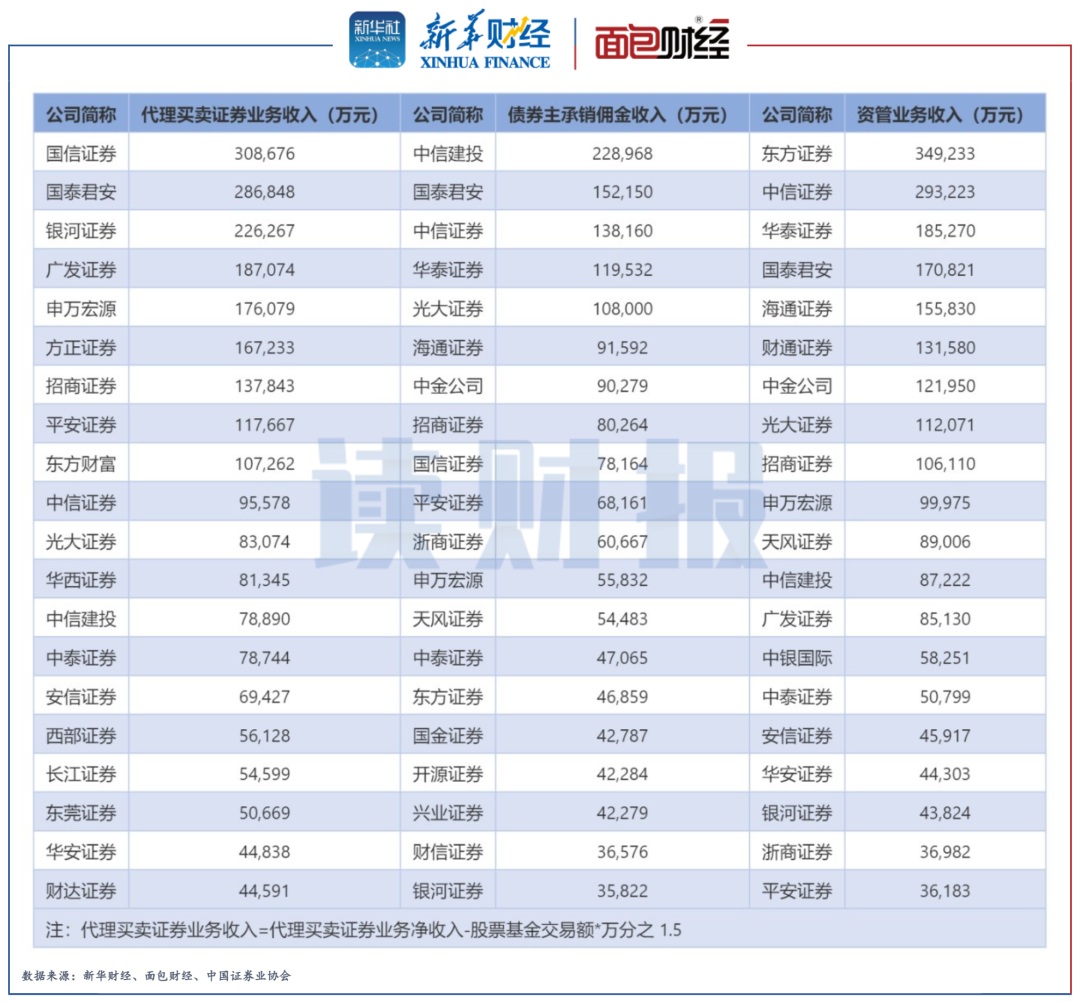Click the value 99,975

tap(945, 503)
